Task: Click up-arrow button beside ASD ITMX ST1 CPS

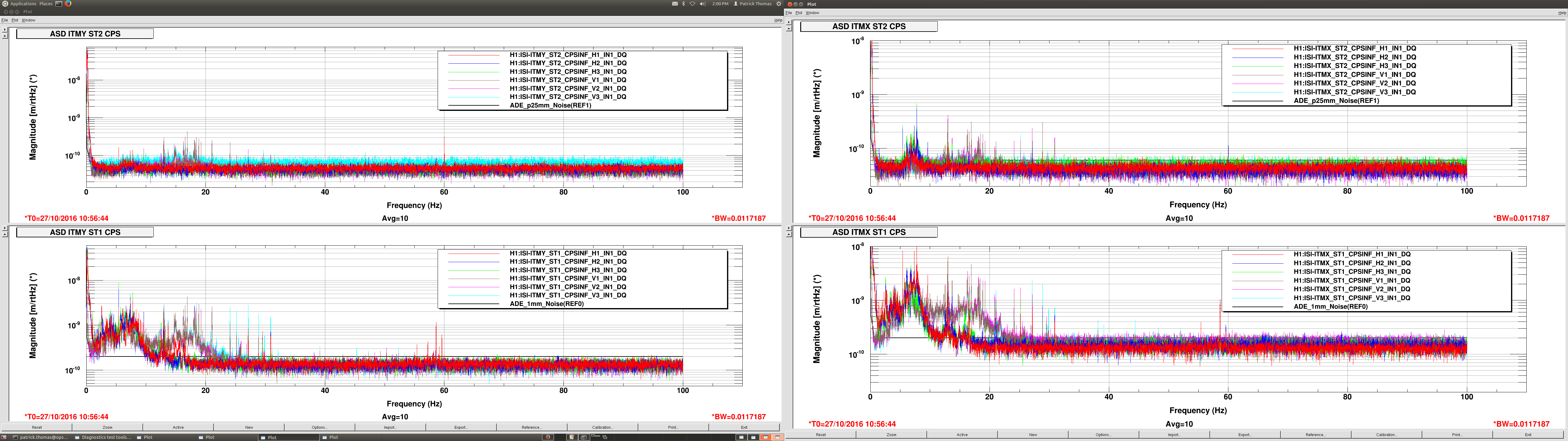Action: (x=789, y=235)
